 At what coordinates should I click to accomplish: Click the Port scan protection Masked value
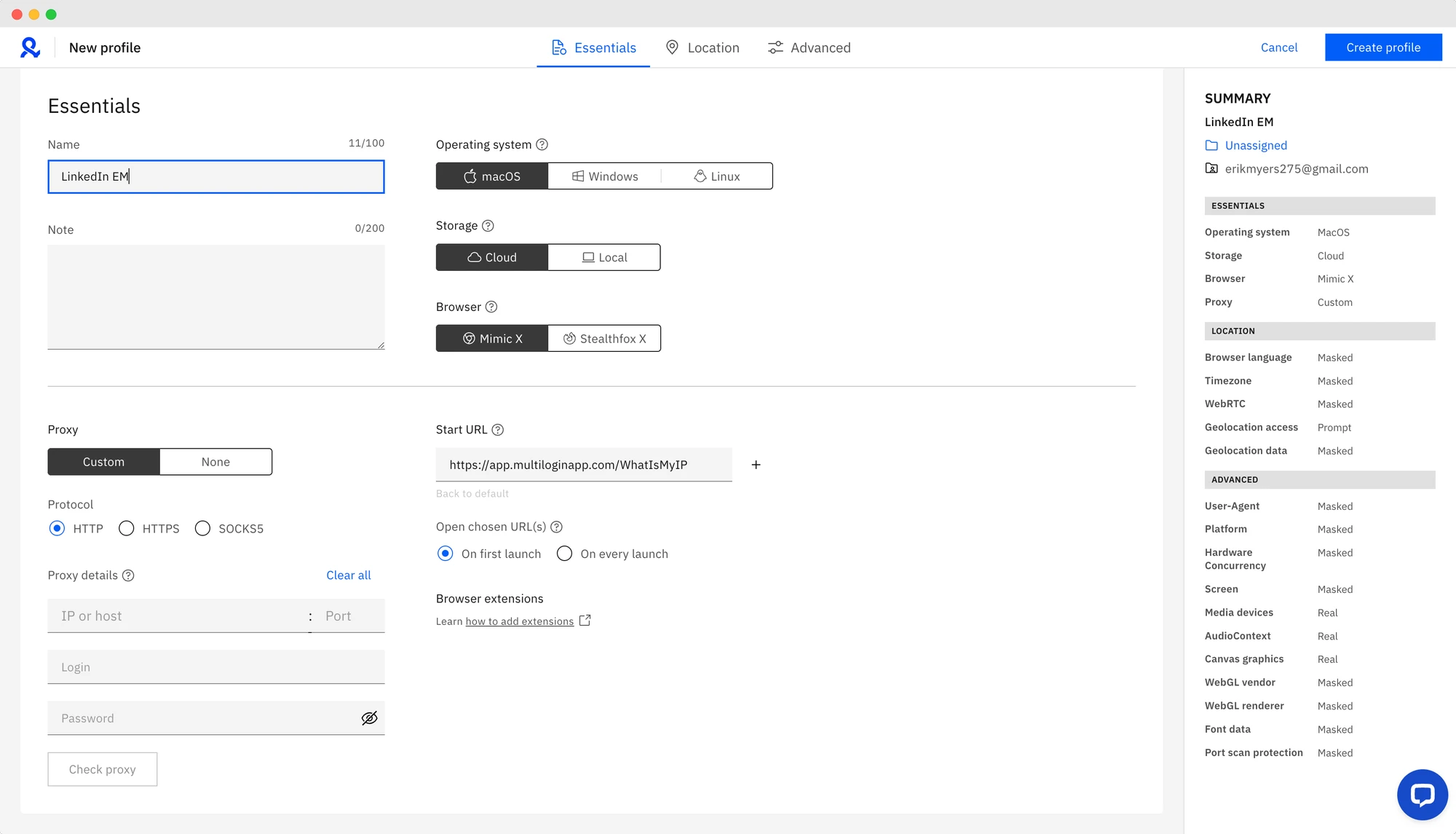coord(1335,753)
